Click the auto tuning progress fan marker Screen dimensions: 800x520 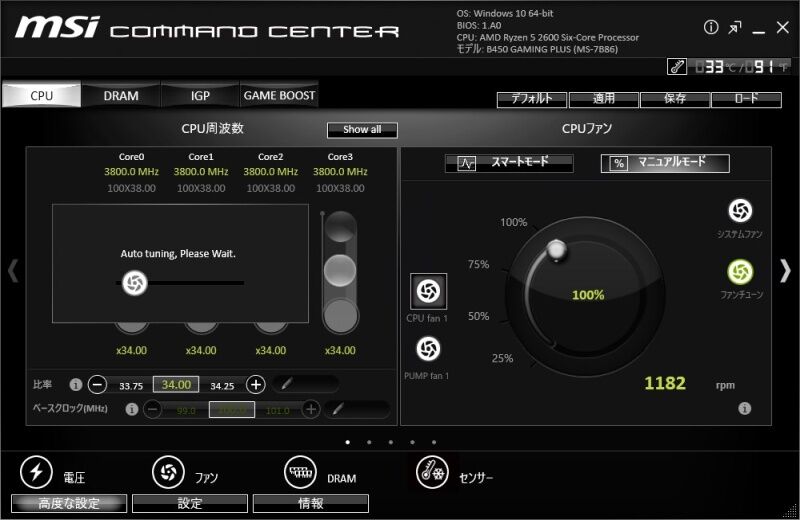(135, 283)
